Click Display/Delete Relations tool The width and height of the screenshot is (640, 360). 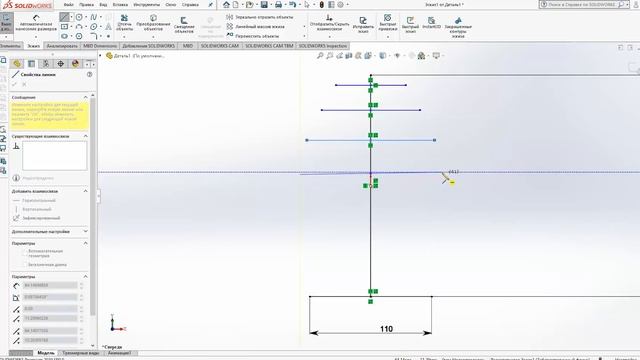tap(329, 23)
